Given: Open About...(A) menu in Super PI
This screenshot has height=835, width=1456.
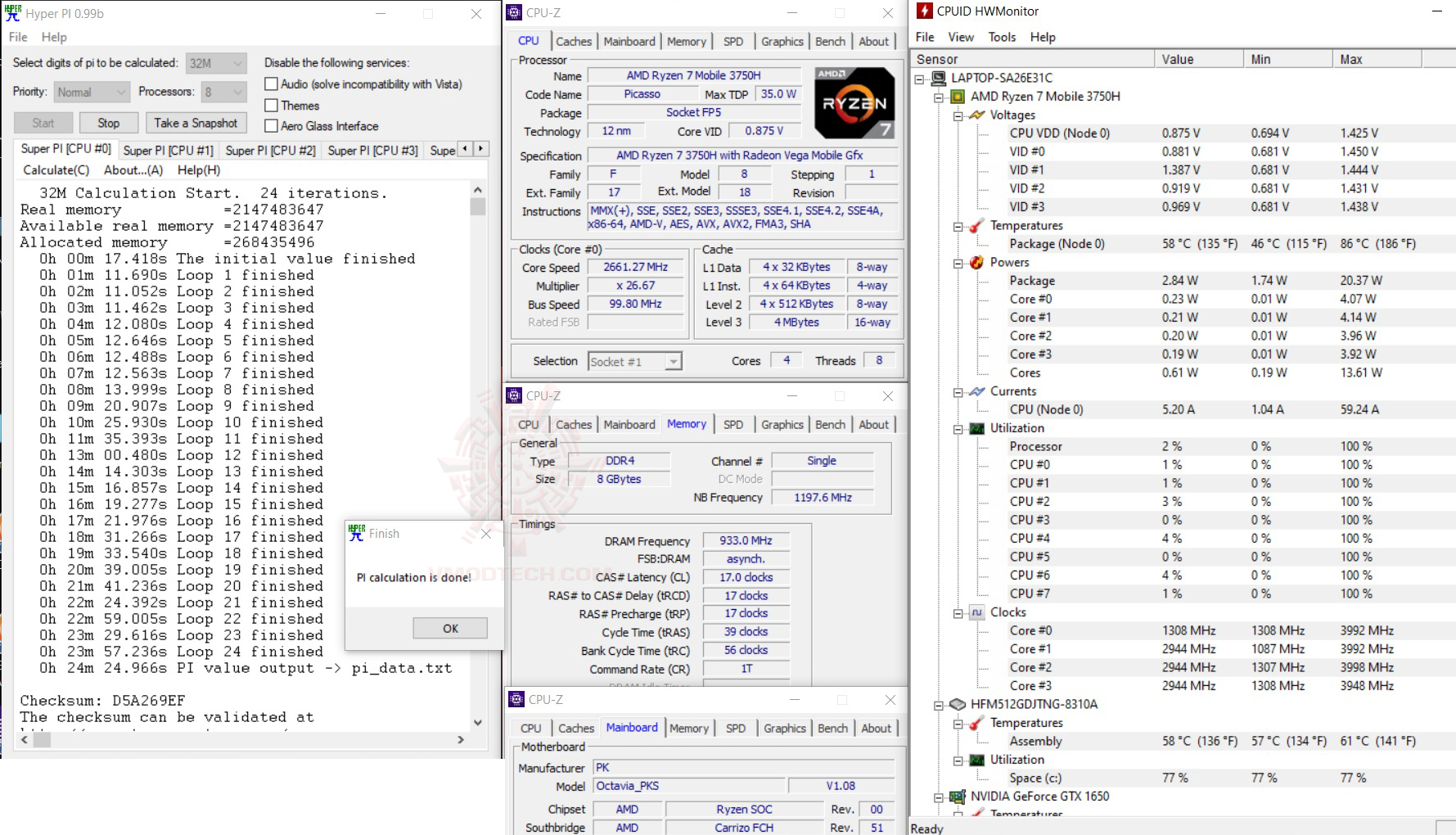Looking at the screenshot, I should click(x=133, y=170).
